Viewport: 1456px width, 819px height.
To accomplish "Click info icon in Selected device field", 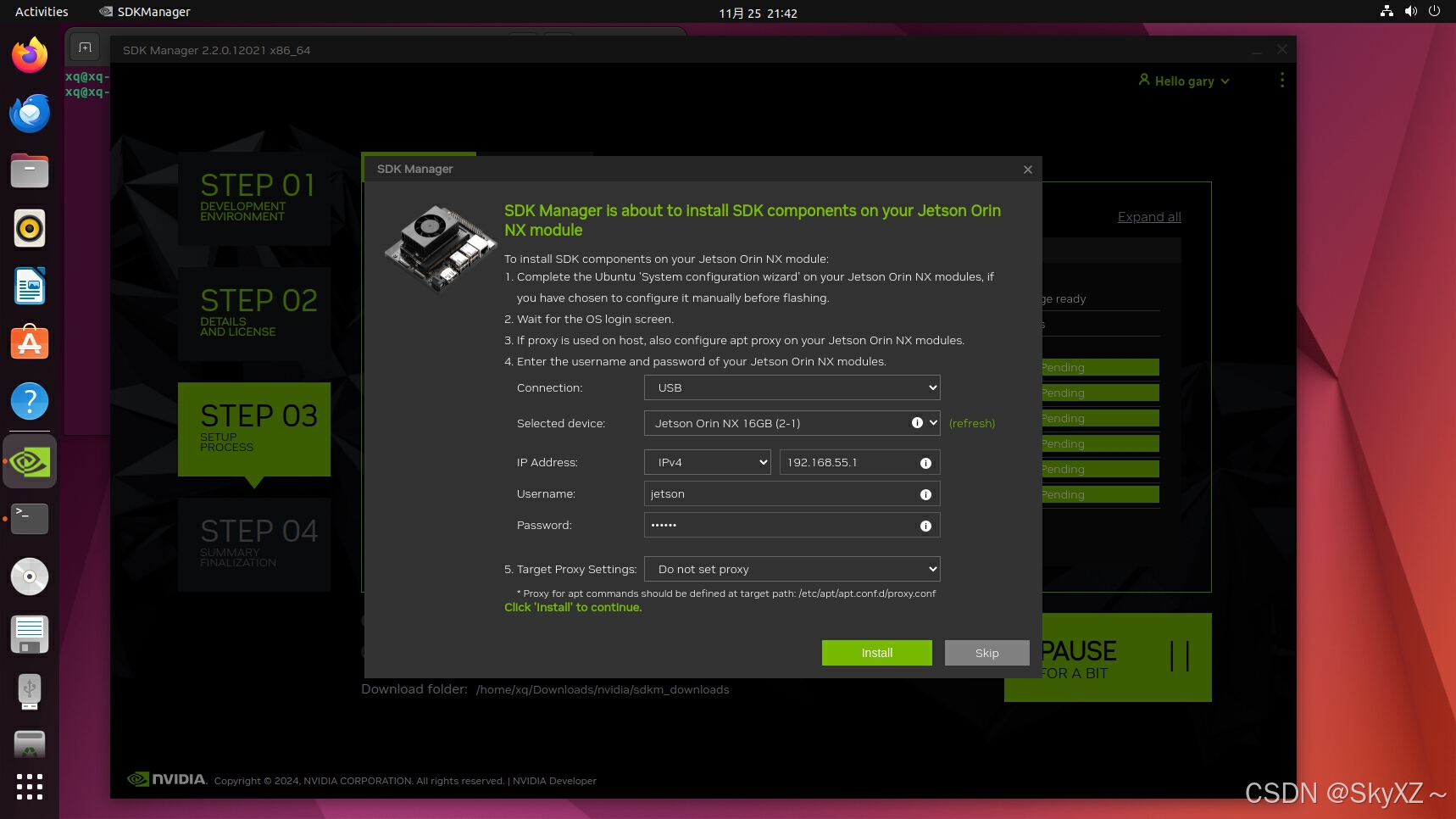I will click(917, 423).
